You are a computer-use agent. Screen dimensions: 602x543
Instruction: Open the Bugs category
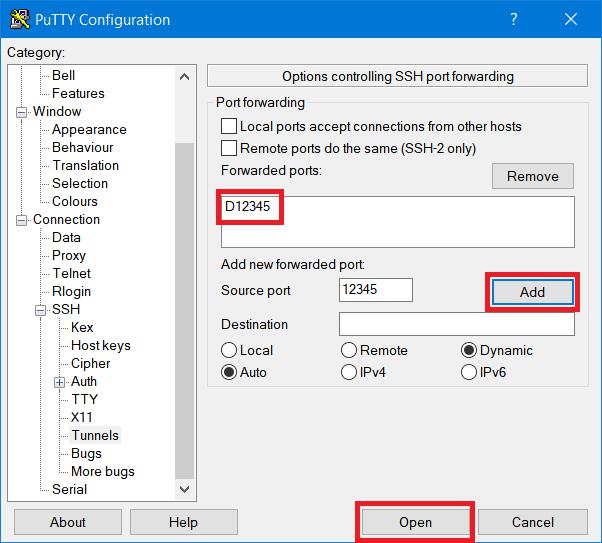(86, 454)
